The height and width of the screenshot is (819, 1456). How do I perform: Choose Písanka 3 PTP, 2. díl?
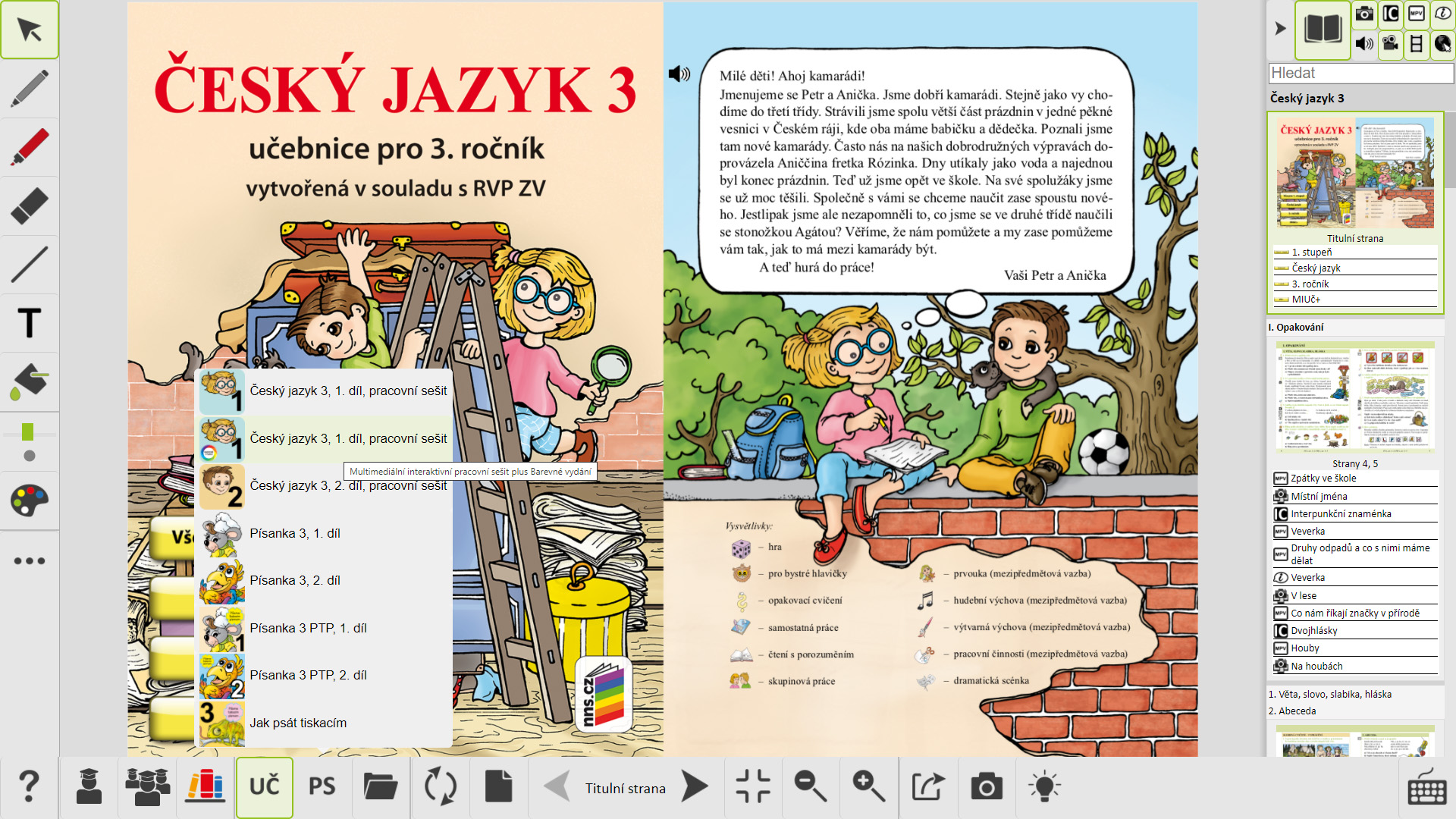click(x=325, y=676)
